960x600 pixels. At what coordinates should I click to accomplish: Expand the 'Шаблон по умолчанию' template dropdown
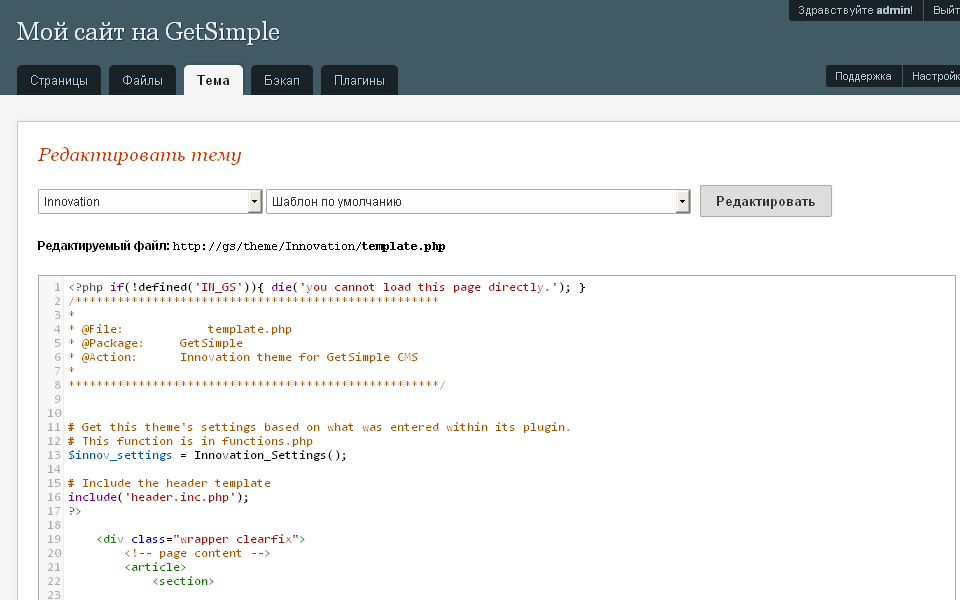(x=478, y=202)
